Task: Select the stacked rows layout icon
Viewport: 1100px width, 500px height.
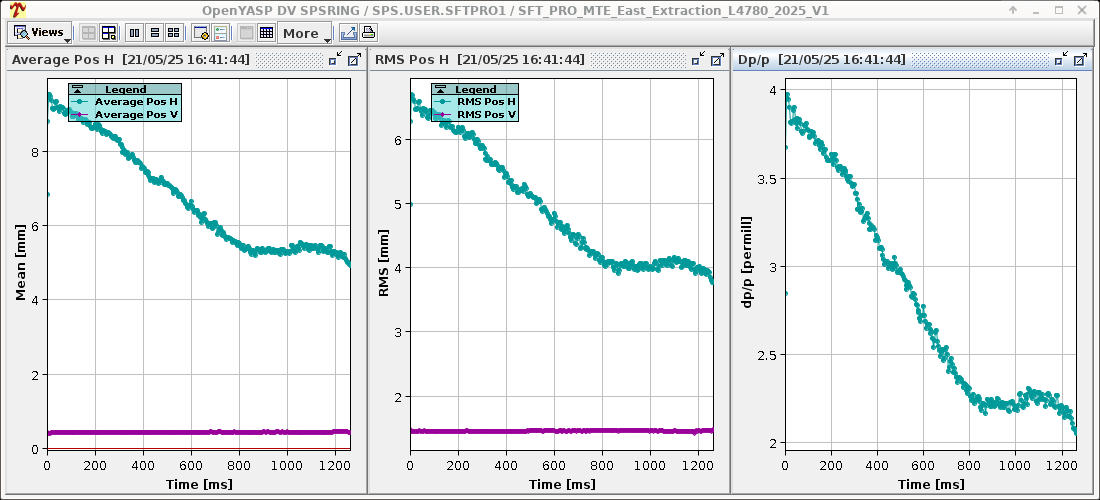Action: pos(155,33)
